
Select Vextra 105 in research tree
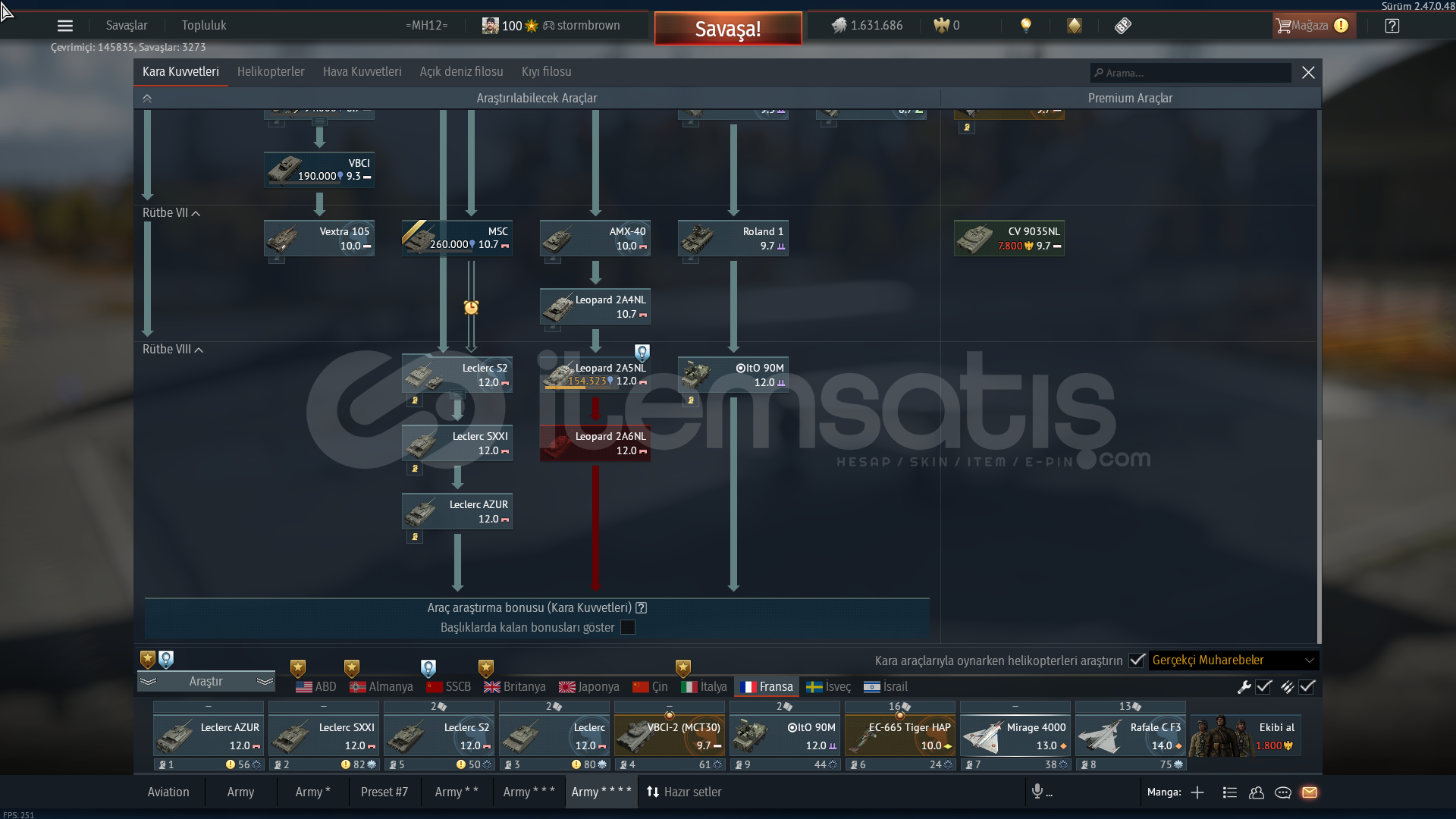[319, 238]
